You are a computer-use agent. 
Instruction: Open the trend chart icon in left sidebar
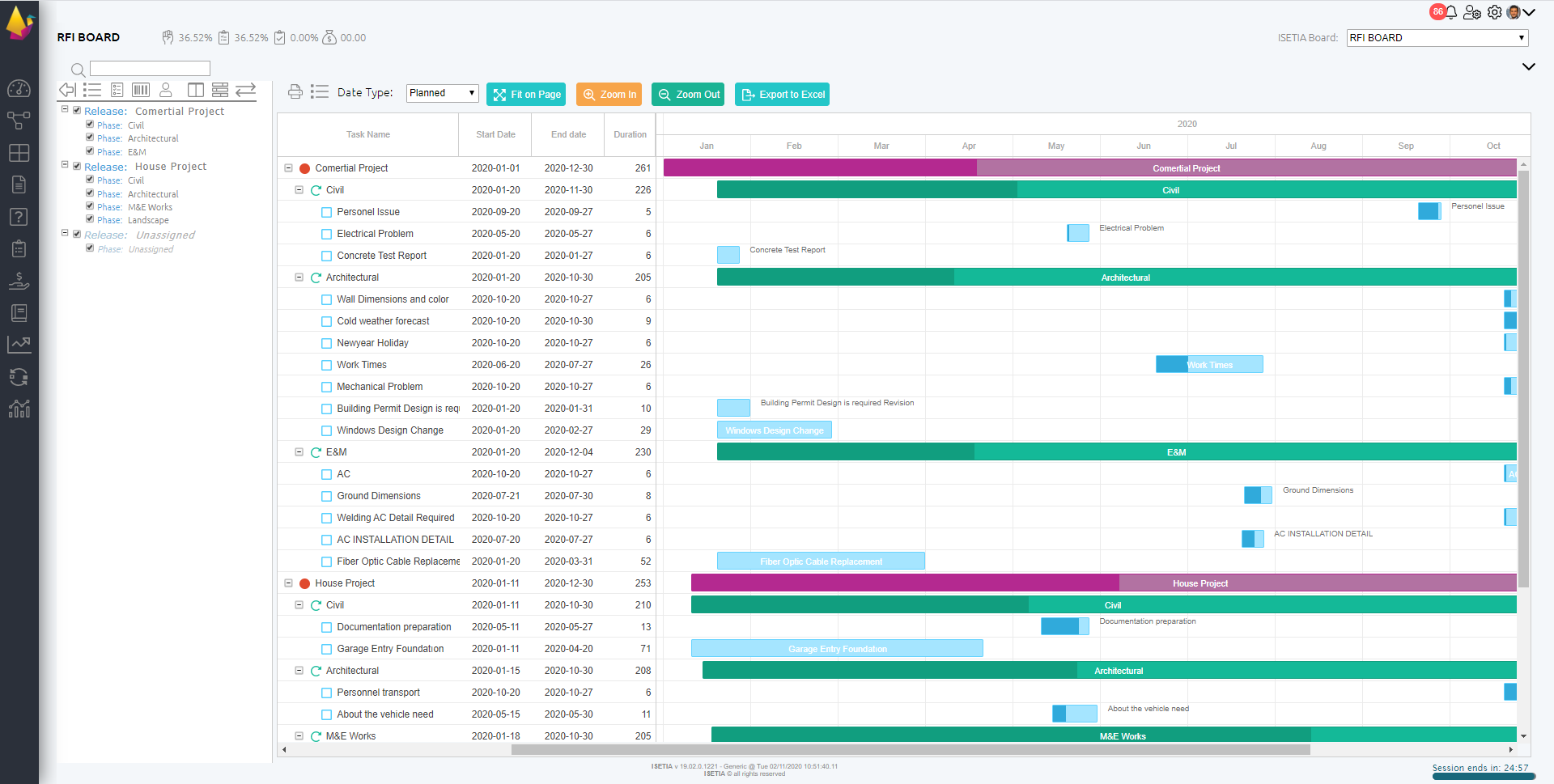(19, 344)
